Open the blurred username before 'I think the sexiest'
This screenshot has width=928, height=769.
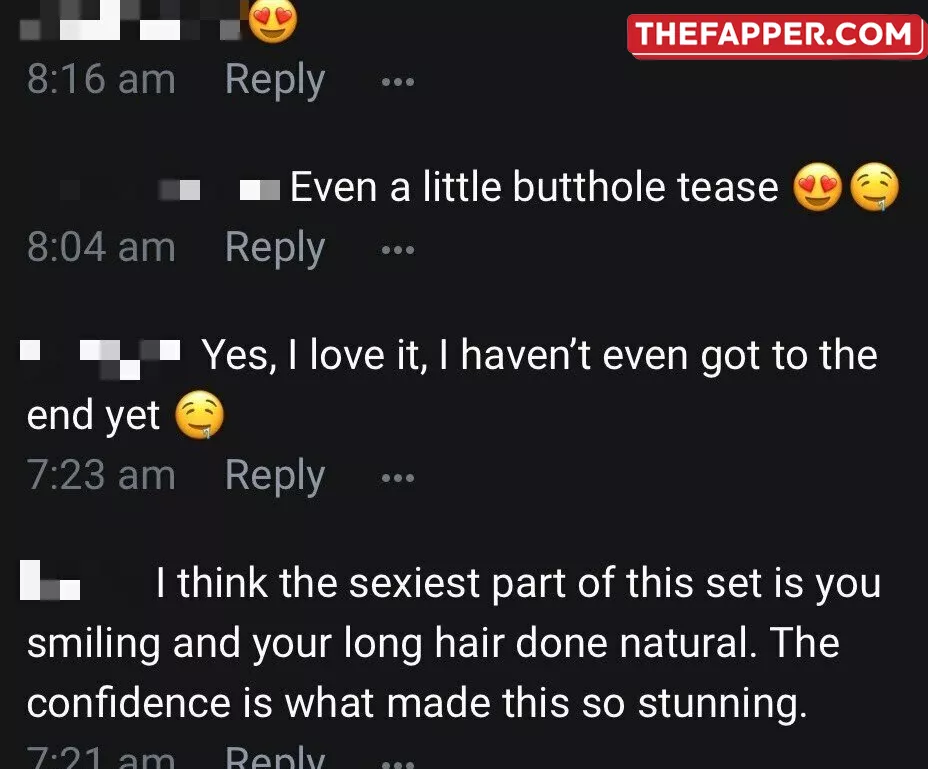[50, 580]
